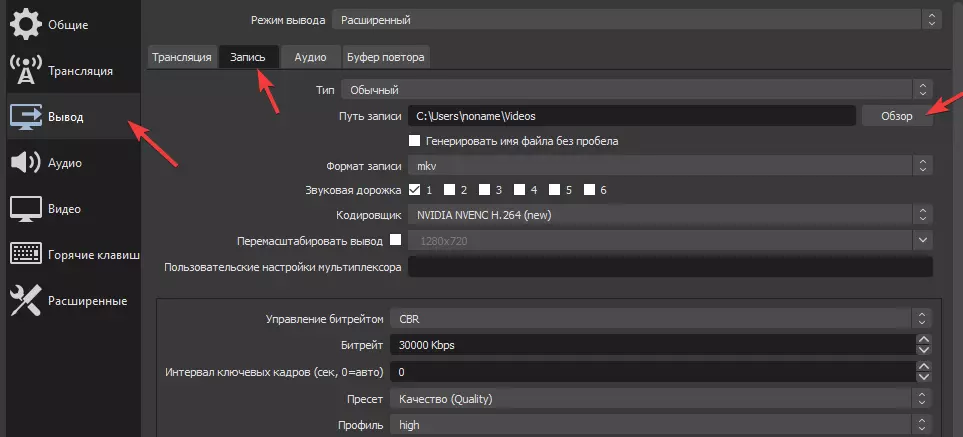963x437 pixels.
Task: Click the Пользовательские настройки мультиплексора field
Action: (671, 267)
